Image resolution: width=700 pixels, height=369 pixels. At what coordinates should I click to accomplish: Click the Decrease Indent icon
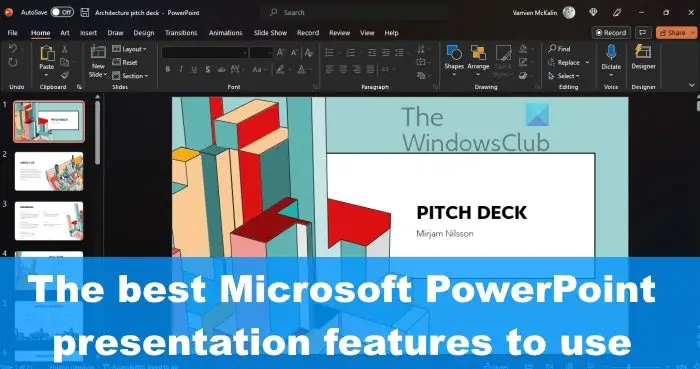tap(372, 53)
